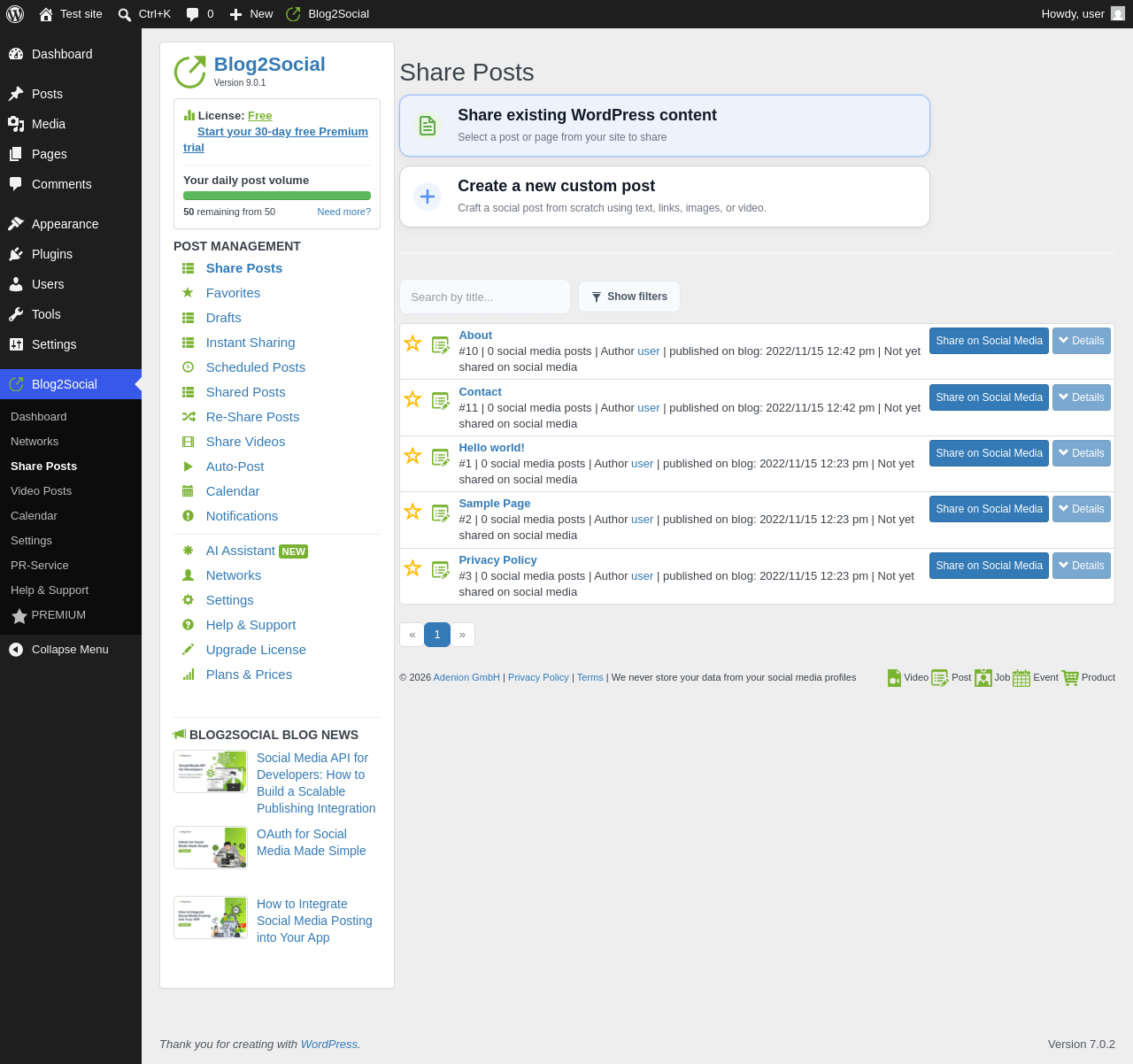The height and width of the screenshot is (1064, 1133).
Task: Click the post type icon for Sample Page
Action: tap(441, 513)
